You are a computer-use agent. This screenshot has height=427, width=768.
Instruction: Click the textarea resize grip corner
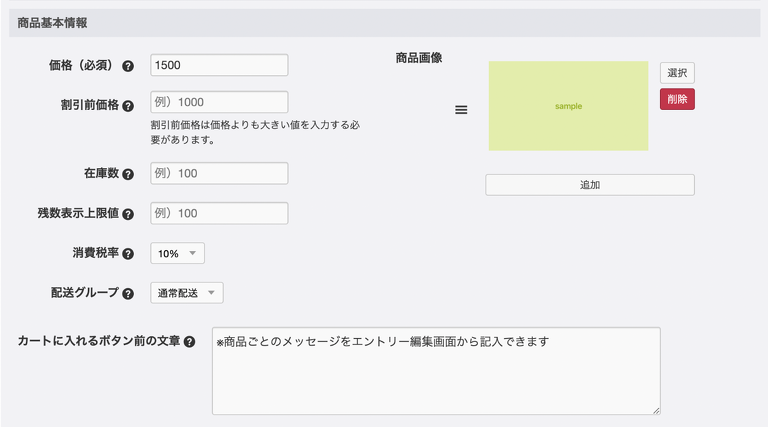pos(656,409)
